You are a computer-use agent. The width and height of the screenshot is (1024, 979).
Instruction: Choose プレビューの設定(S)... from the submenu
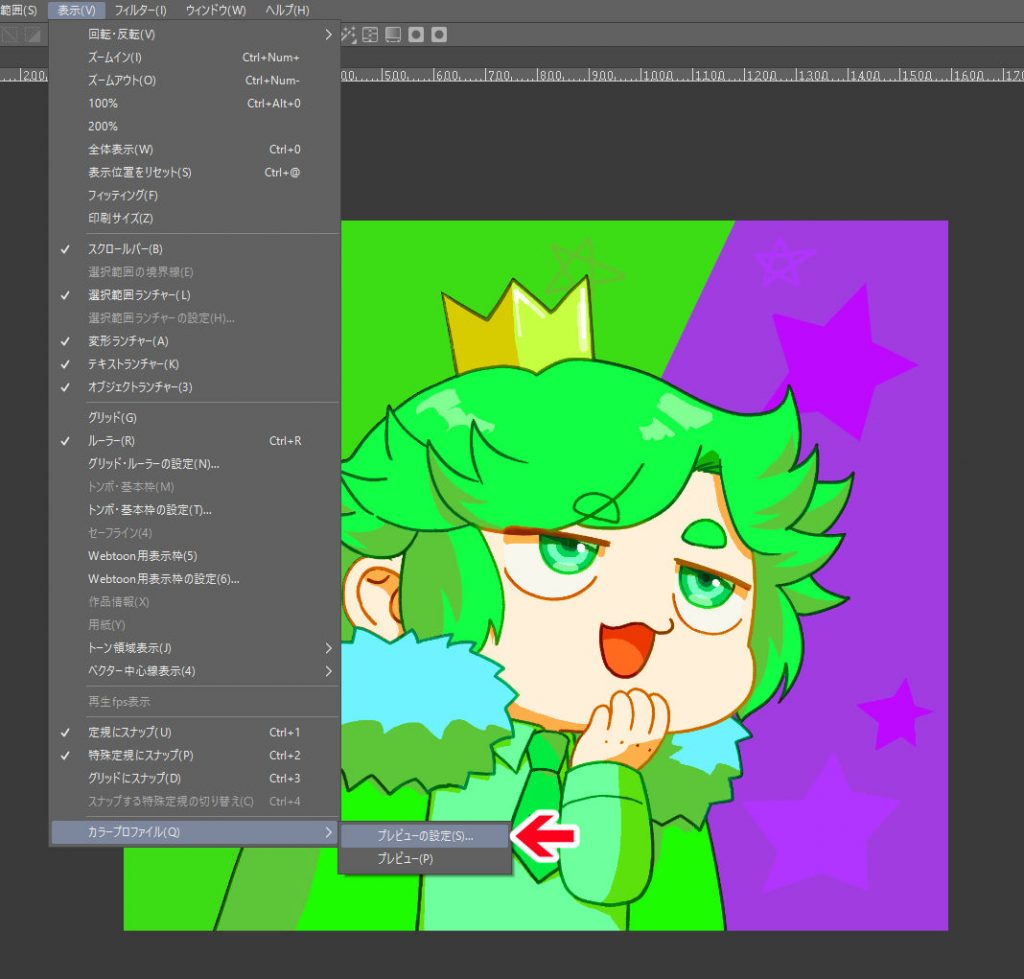tap(425, 835)
